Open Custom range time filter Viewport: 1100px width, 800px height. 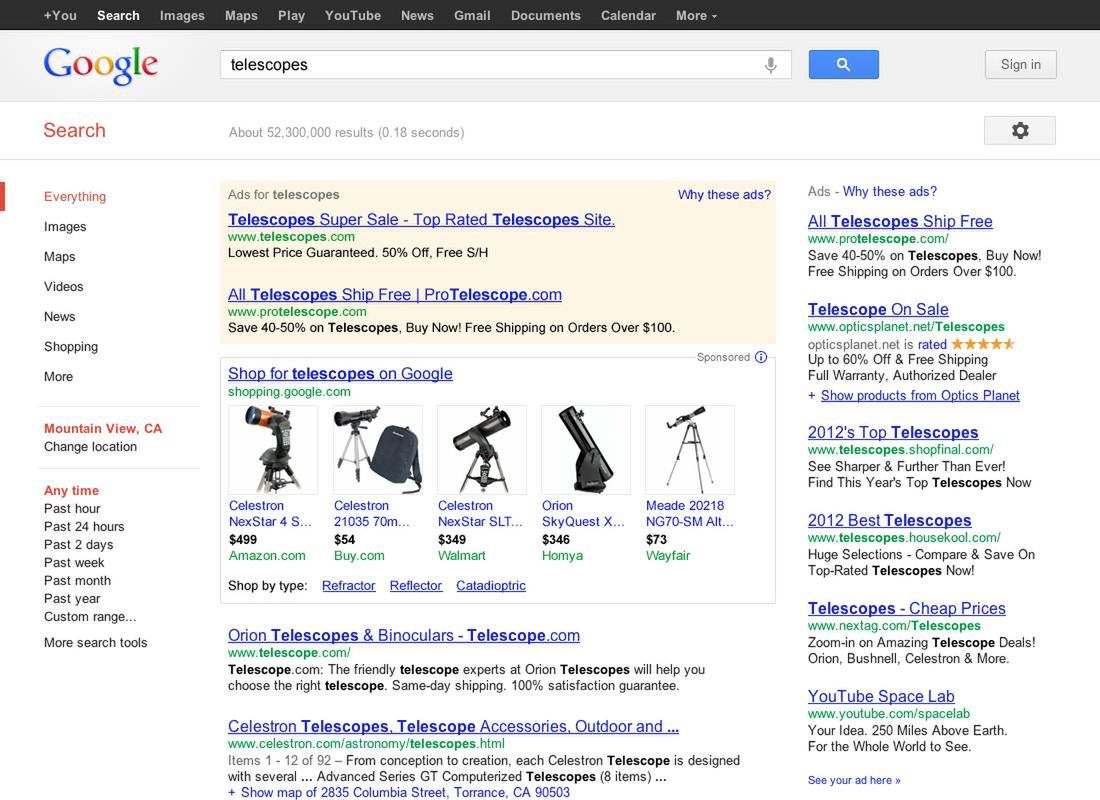[x=90, y=617]
